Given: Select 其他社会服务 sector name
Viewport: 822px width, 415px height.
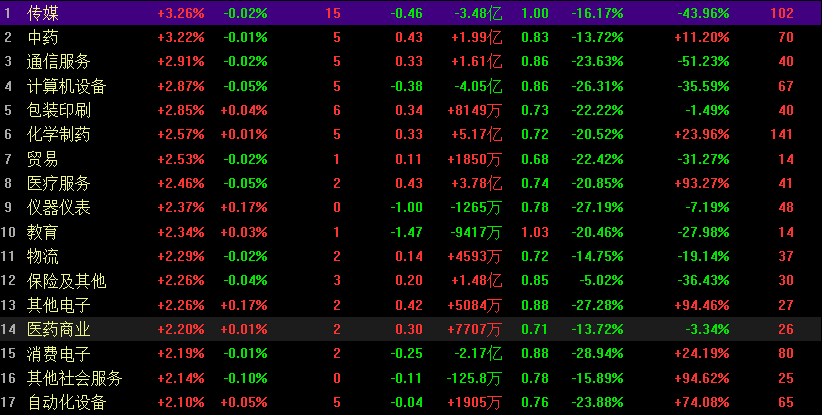Looking at the screenshot, I should point(74,377).
